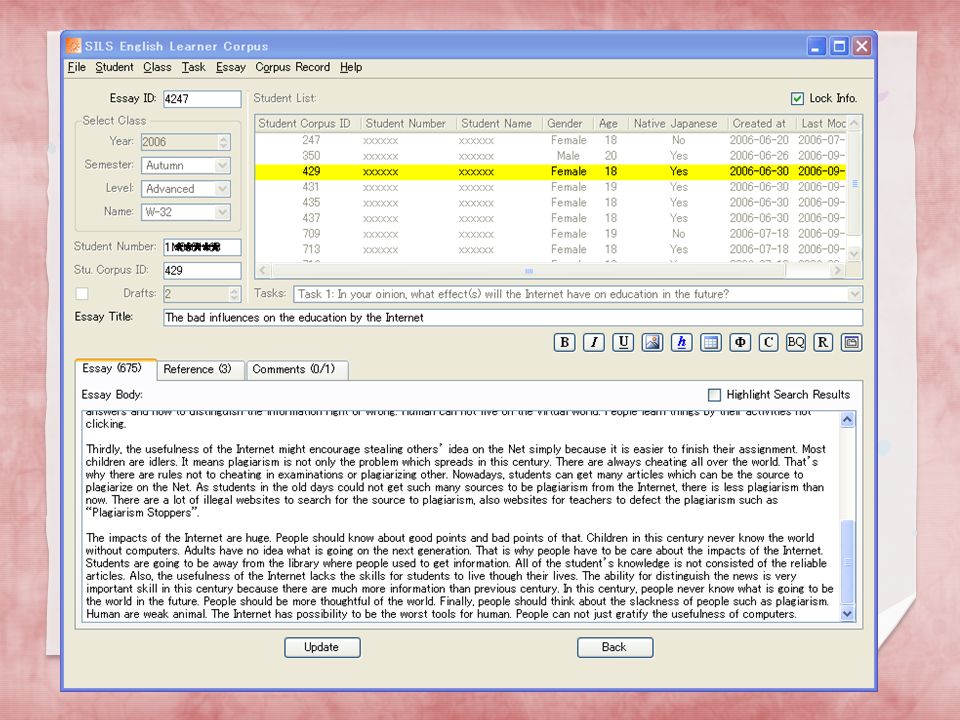The width and height of the screenshot is (960, 720).
Task: Select student row with Corpus ID 350
Action: [552, 156]
